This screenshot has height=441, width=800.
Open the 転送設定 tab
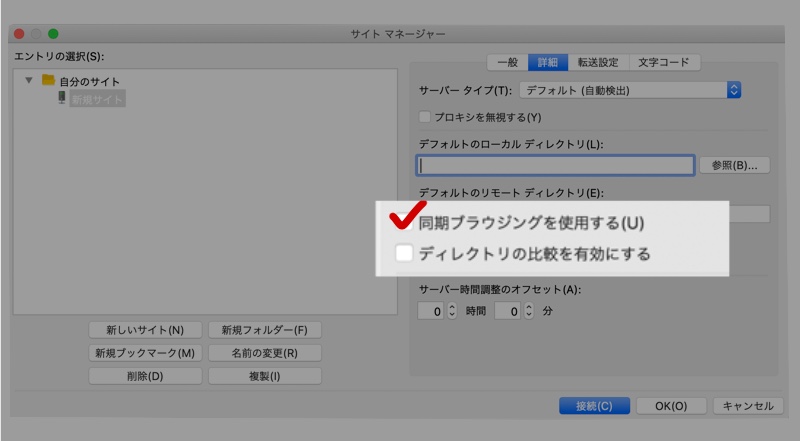coord(598,62)
